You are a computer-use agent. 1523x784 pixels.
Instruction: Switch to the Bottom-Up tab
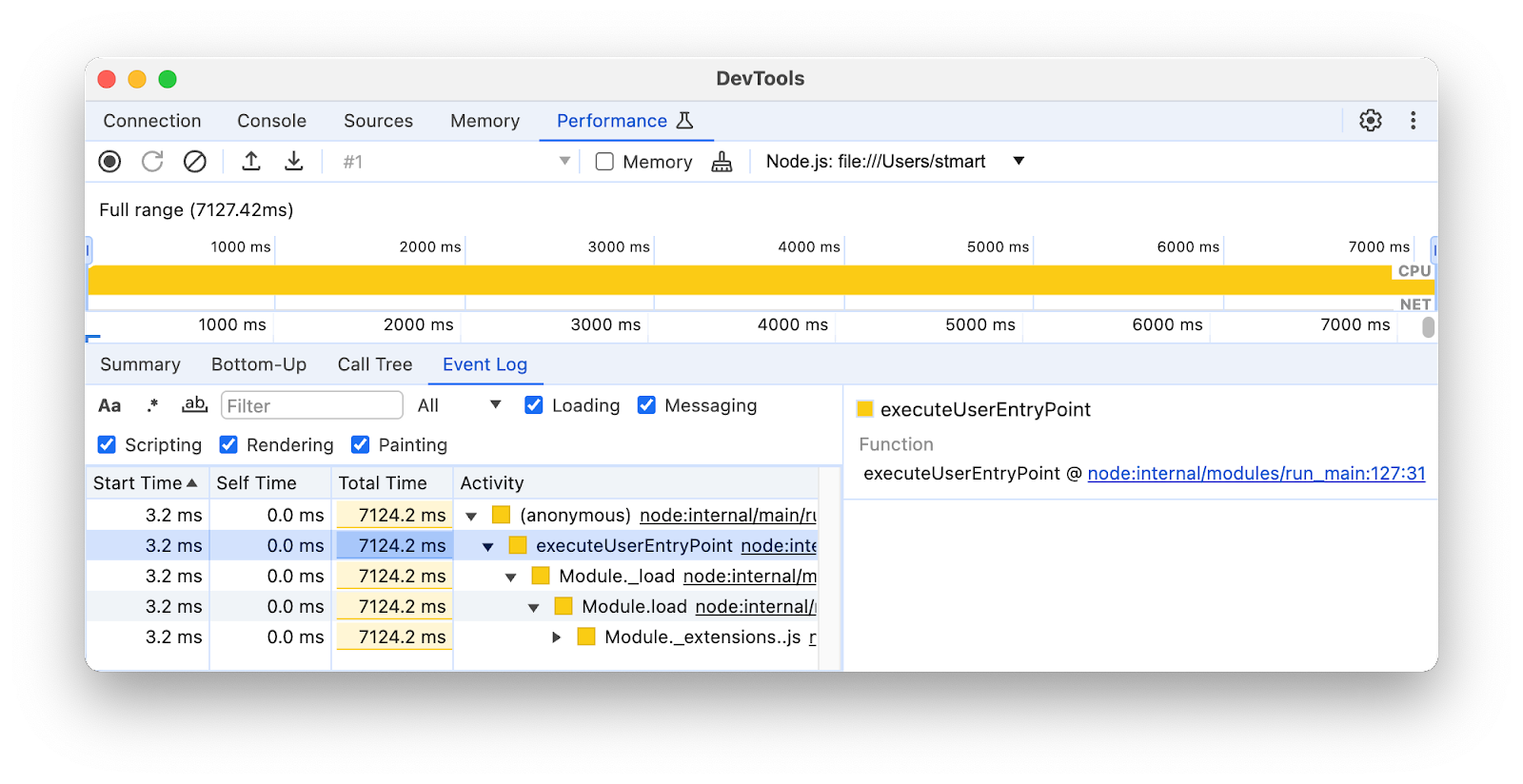(259, 364)
